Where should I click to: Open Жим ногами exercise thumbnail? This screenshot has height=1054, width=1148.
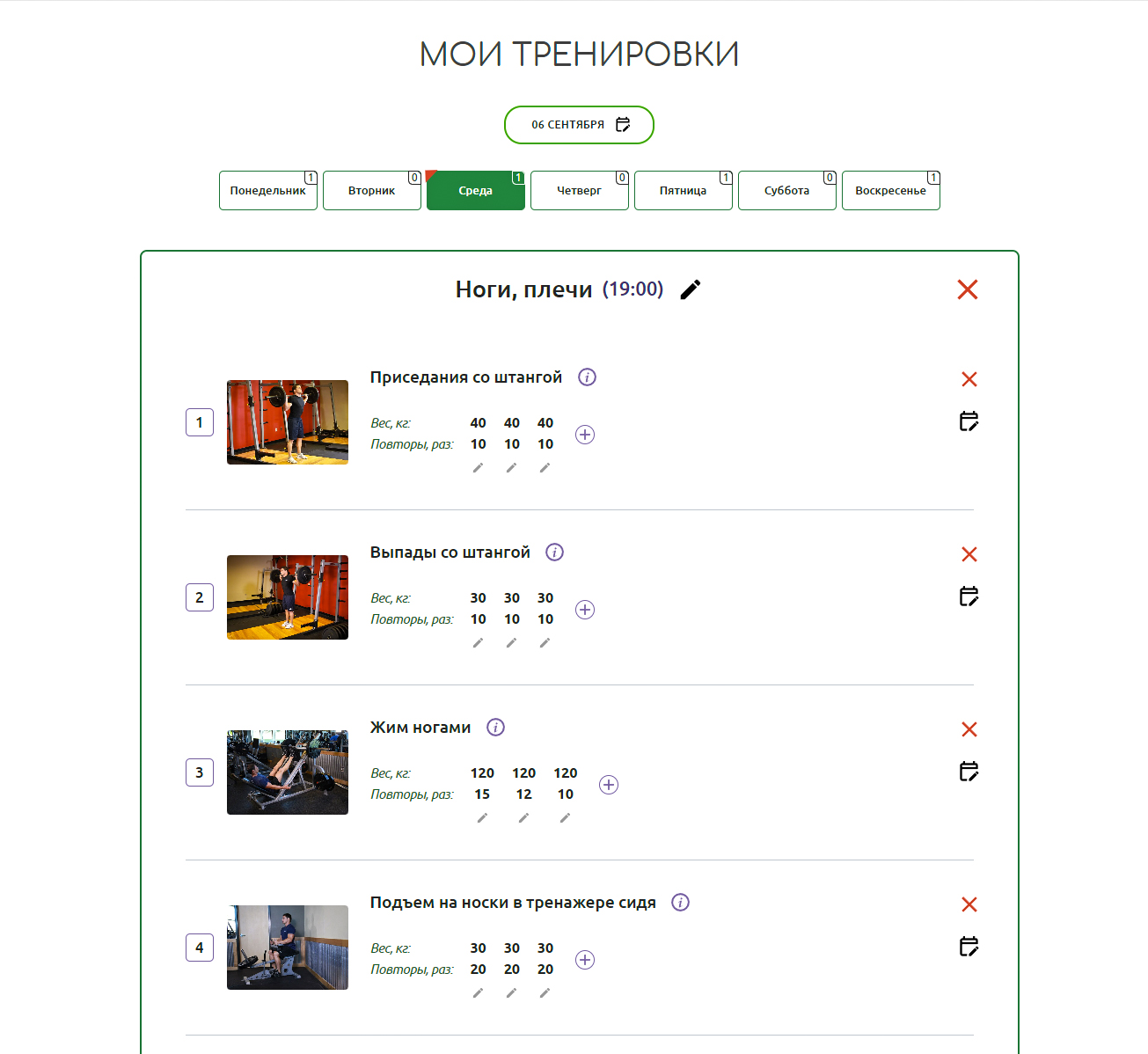[x=288, y=772]
